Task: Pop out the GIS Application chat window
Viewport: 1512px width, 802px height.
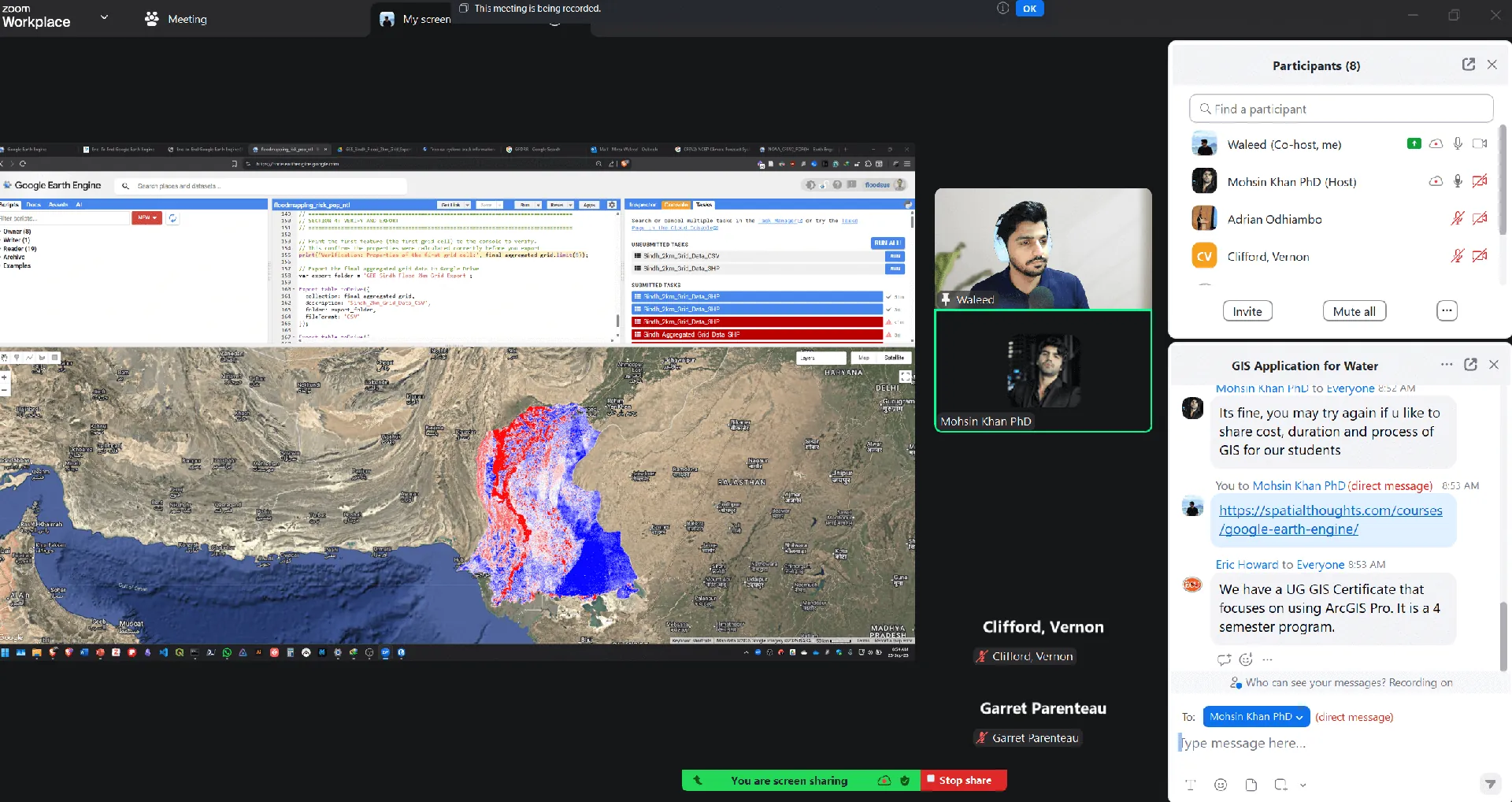Action: [1470, 365]
